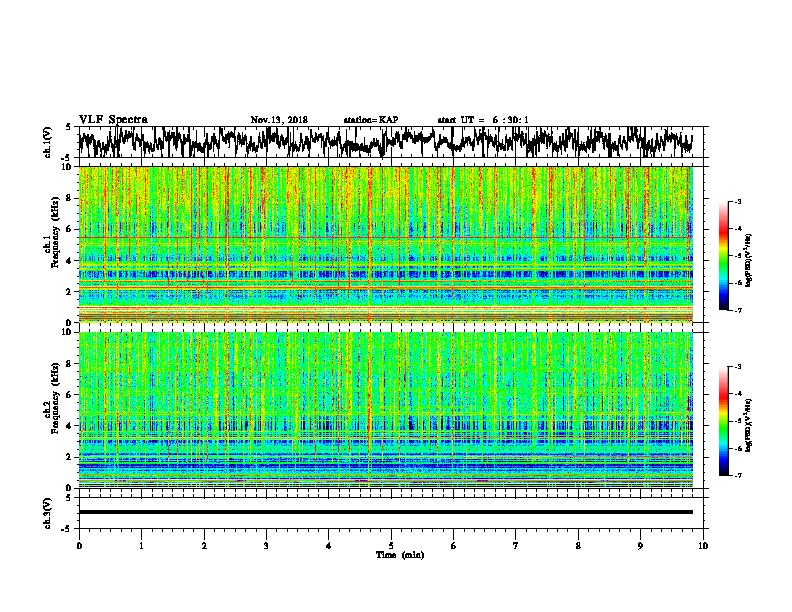Click the ch.2 'Frequency (kHz)' axis label
The image size is (792, 612).
[x=55, y=398]
